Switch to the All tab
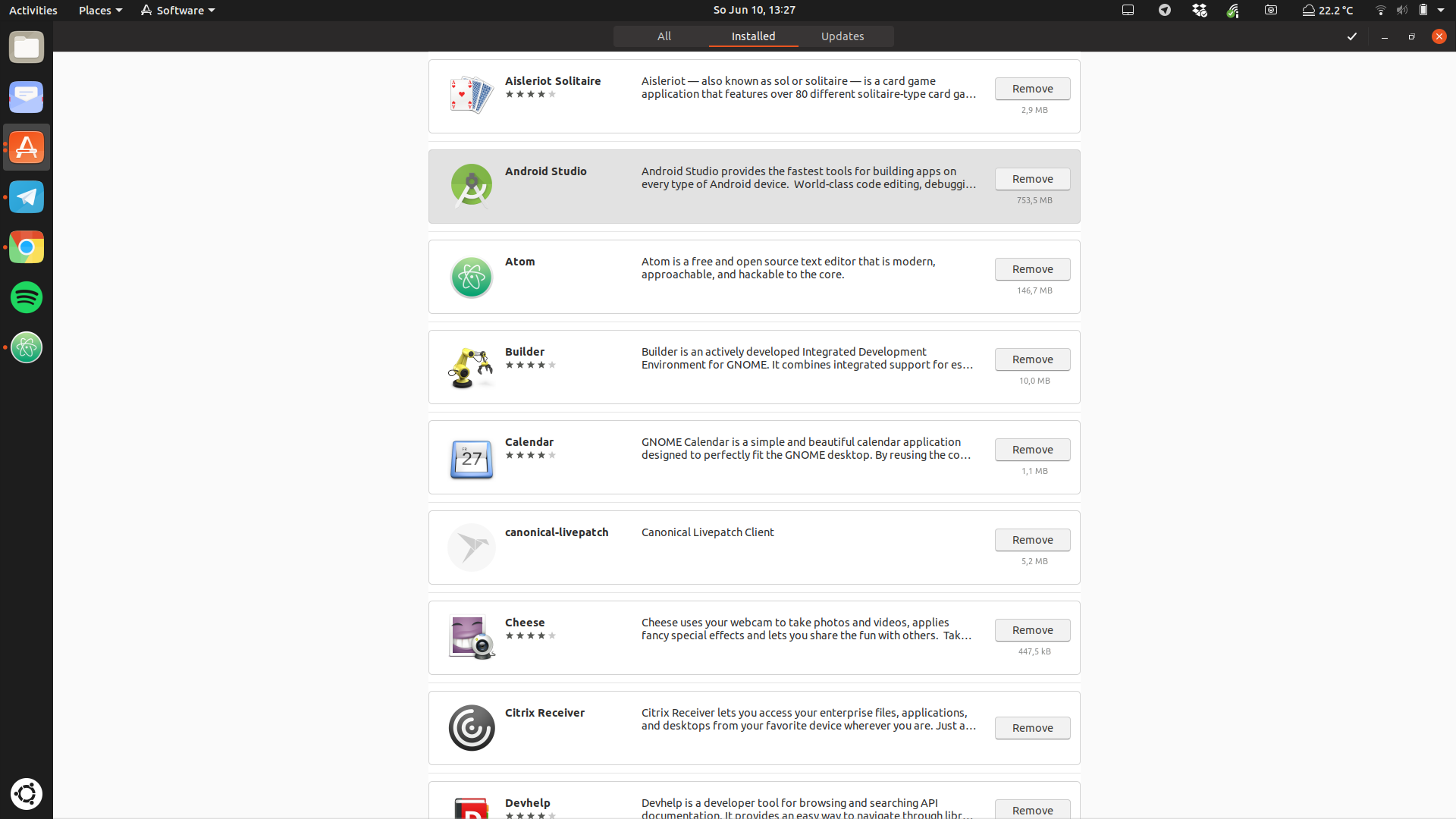Viewport: 1456px width, 819px height. click(x=664, y=36)
